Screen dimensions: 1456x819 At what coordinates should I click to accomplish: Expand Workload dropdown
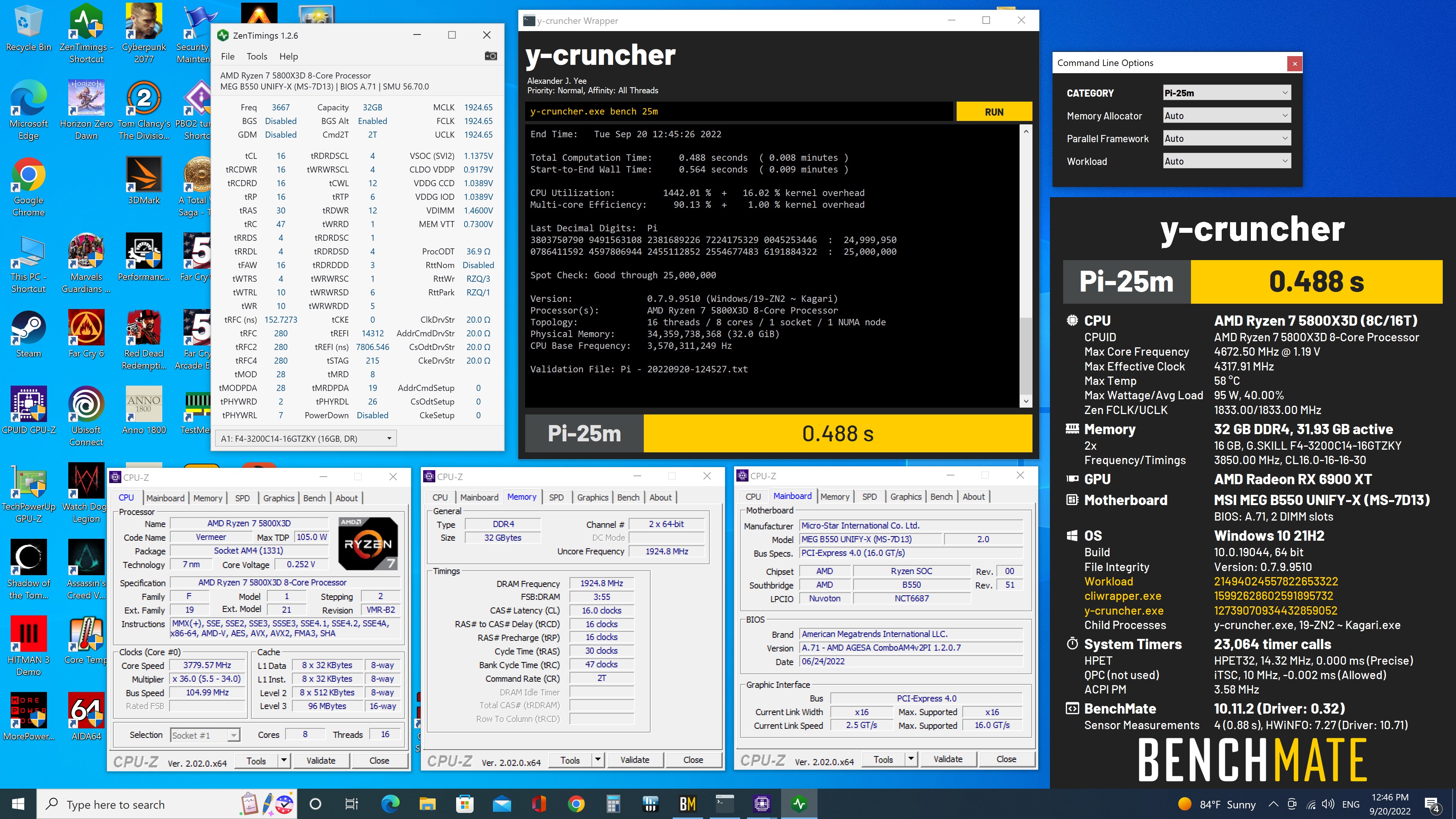tap(1227, 161)
